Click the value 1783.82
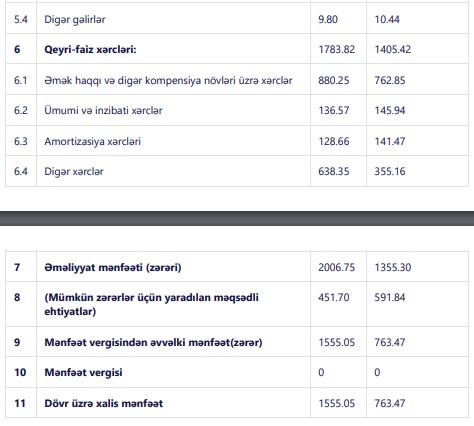 click(x=337, y=50)
